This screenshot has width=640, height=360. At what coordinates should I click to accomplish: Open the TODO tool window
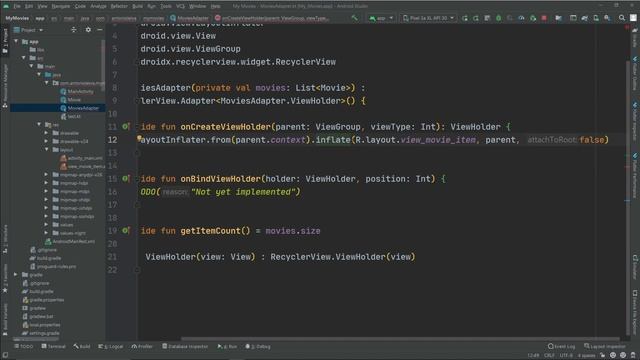pyautogui.click(x=24, y=347)
